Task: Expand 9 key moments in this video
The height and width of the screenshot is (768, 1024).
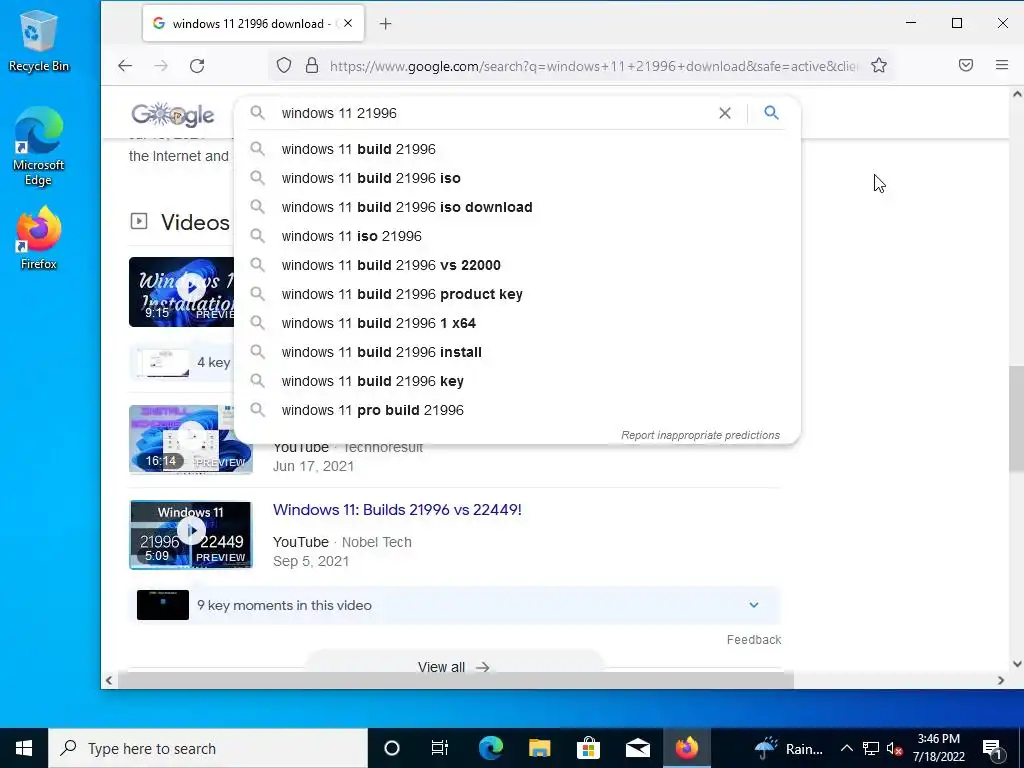Action: 455,605
